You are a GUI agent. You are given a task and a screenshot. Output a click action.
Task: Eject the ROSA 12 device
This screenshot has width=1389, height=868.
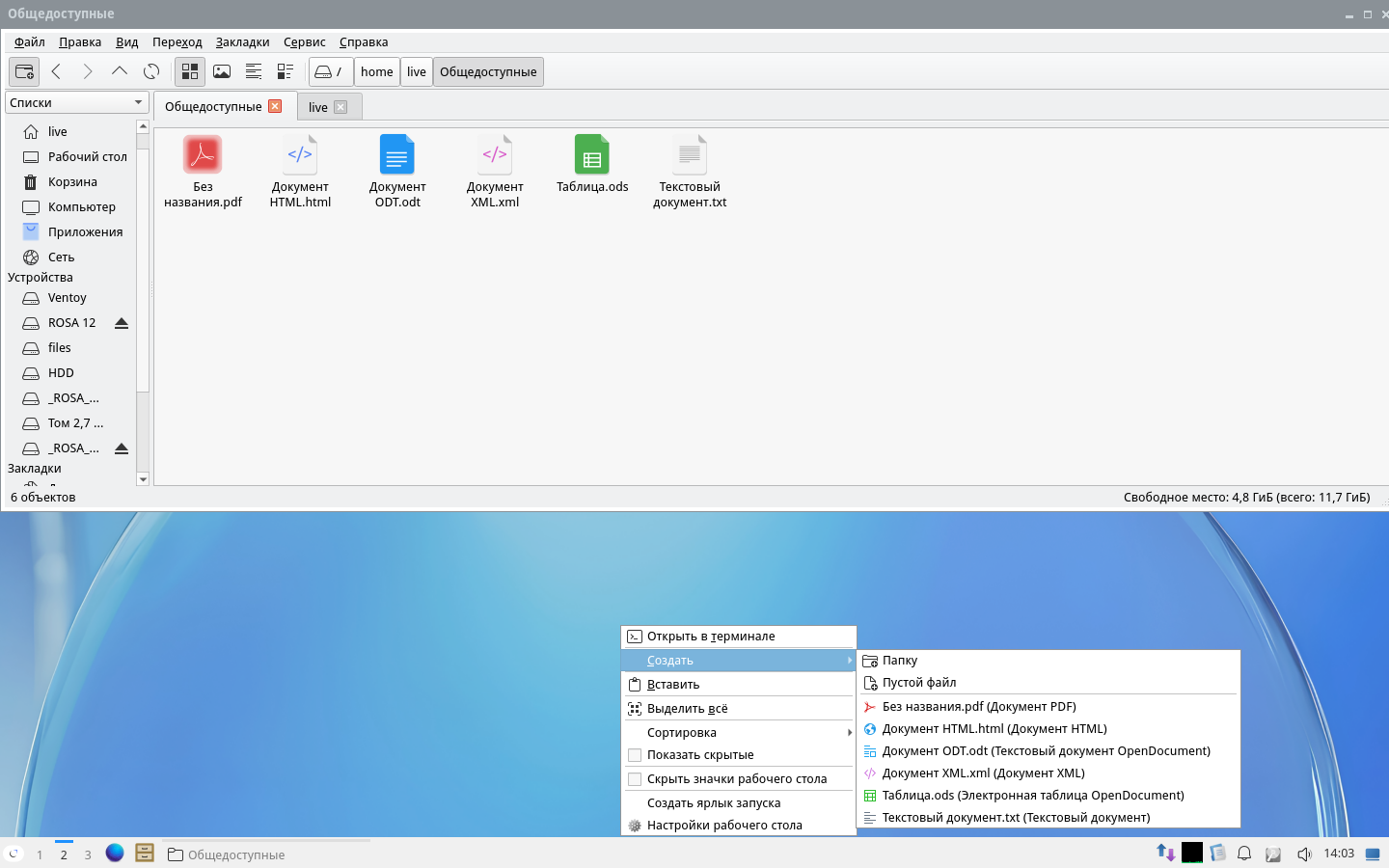coord(122,323)
